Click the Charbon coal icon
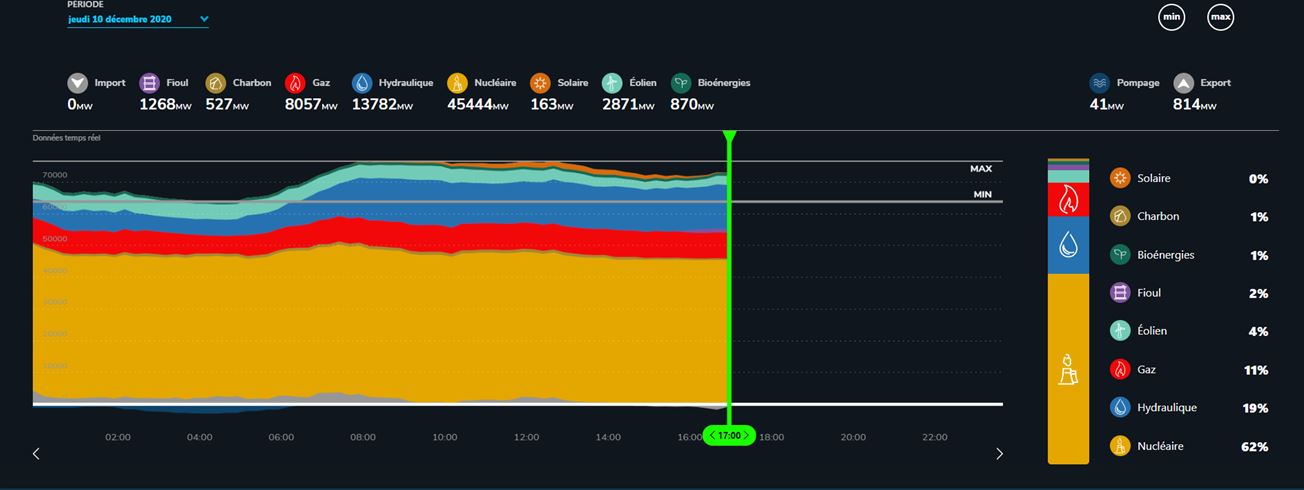Screen dimensions: 1304x490 tap(216, 84)
